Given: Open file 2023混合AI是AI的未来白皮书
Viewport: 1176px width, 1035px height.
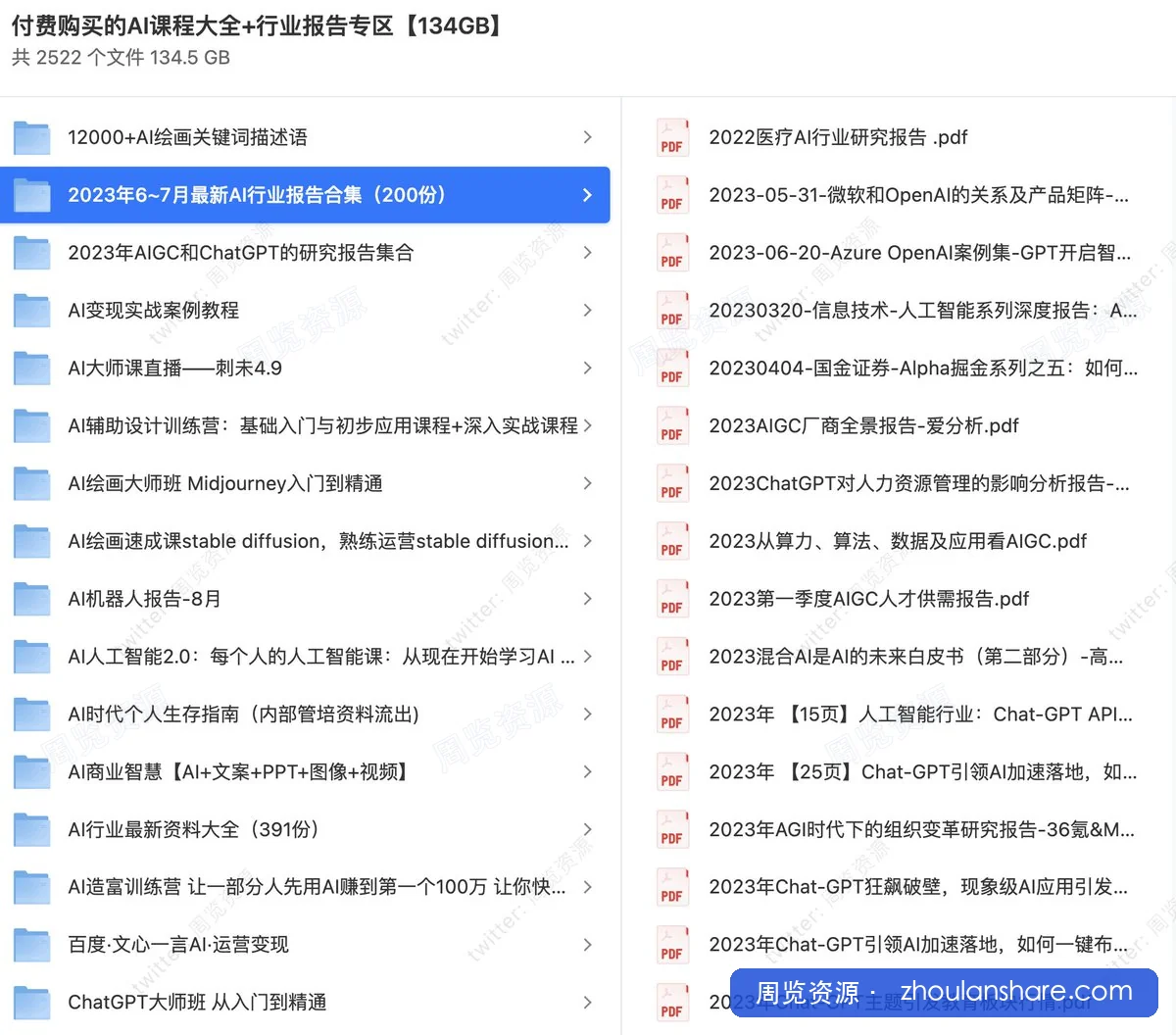Looking at the screenshot, I should pos(916,657).
